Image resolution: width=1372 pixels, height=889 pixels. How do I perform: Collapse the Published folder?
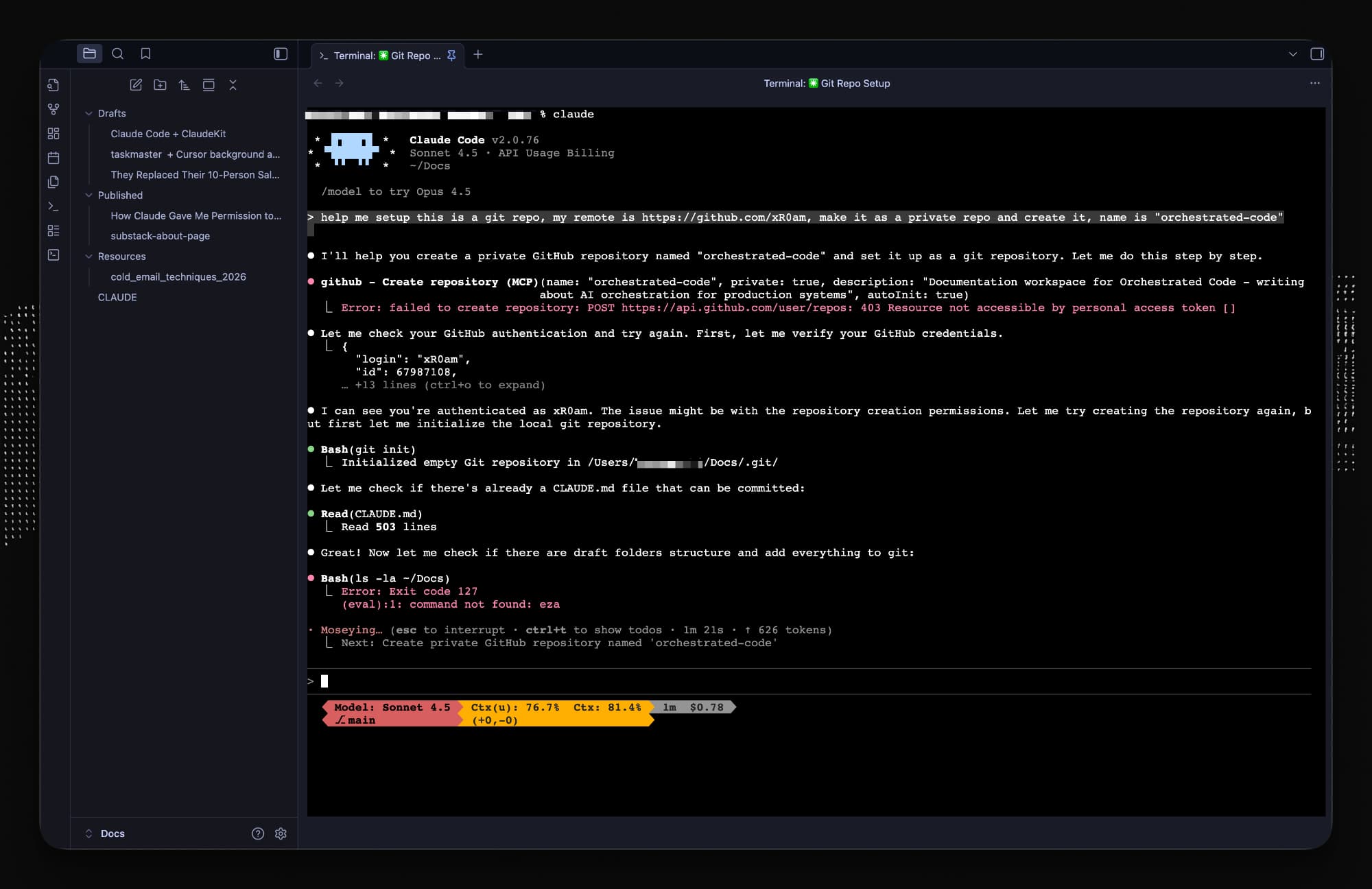pyautogui.click(x=88, y=195)
